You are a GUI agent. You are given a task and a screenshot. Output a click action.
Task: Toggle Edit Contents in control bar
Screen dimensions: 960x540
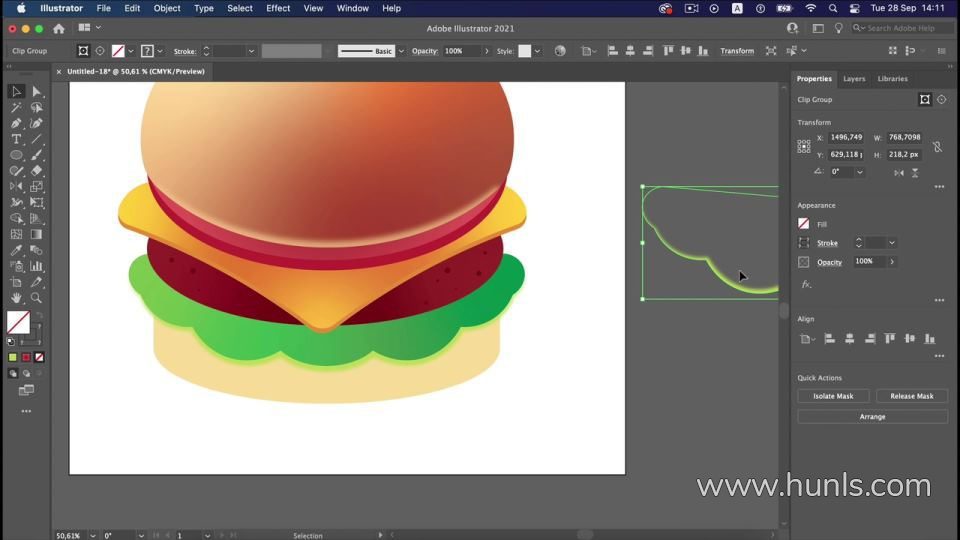tap(100, 51)
